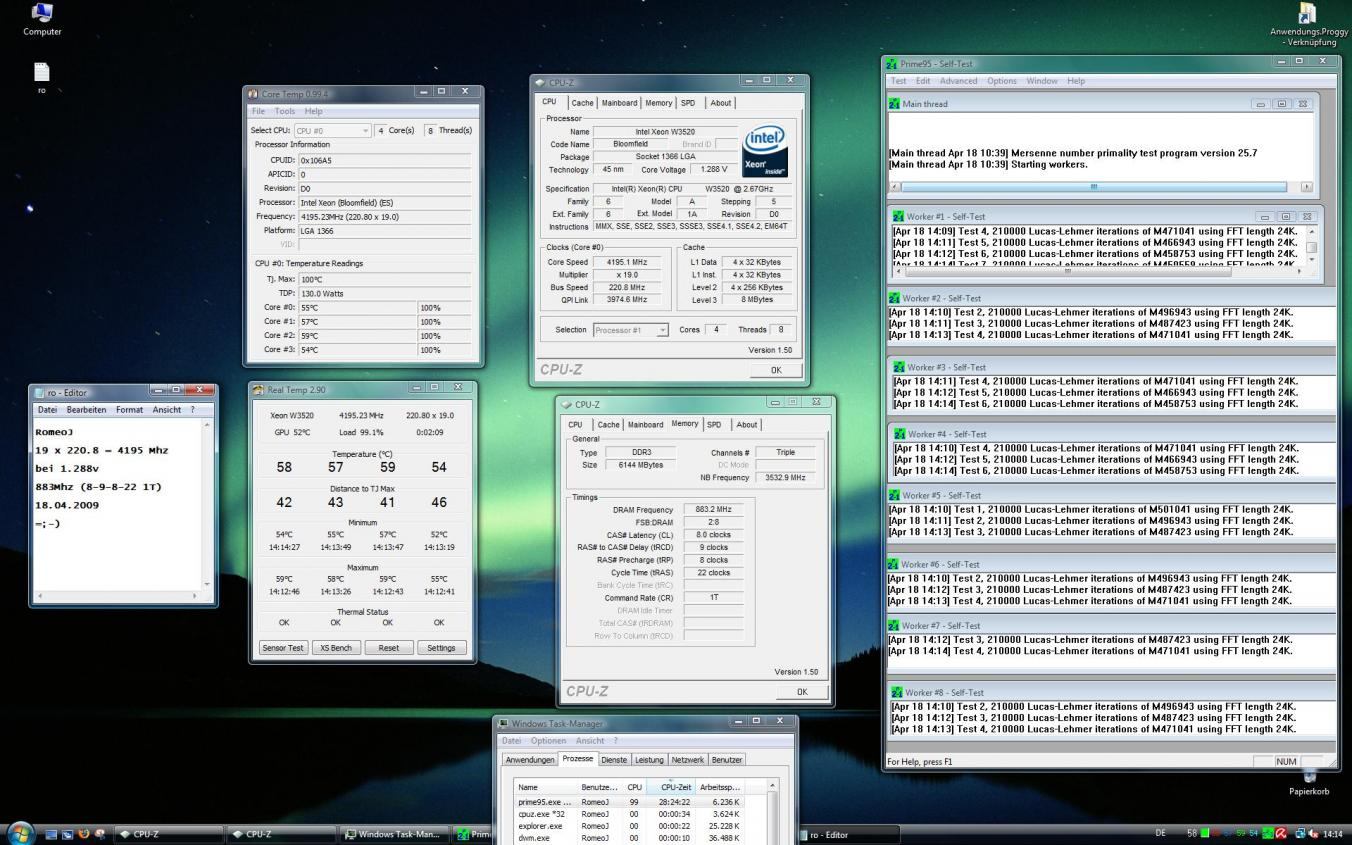The image size is (1352, 845).
Task: Open the Advanced menu in Prime95
Action: 958,81
